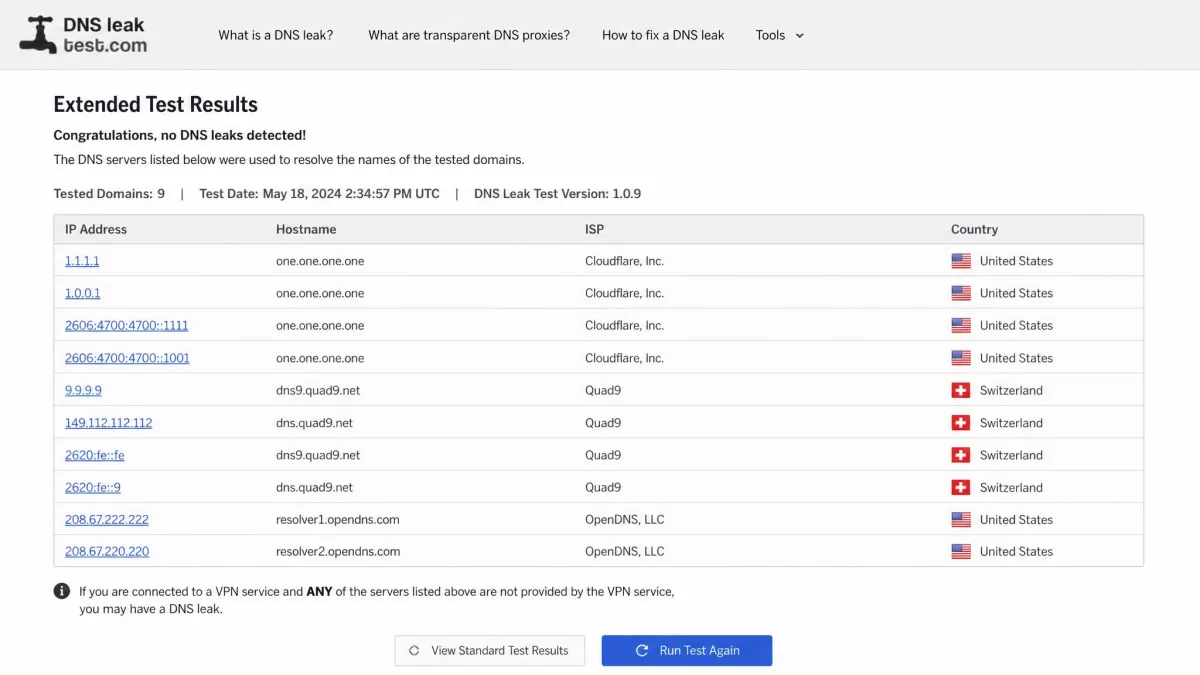Open 'How to fix a DNS leak'
The width and height of the screenshot is (1200, 675).
point(663,35)
